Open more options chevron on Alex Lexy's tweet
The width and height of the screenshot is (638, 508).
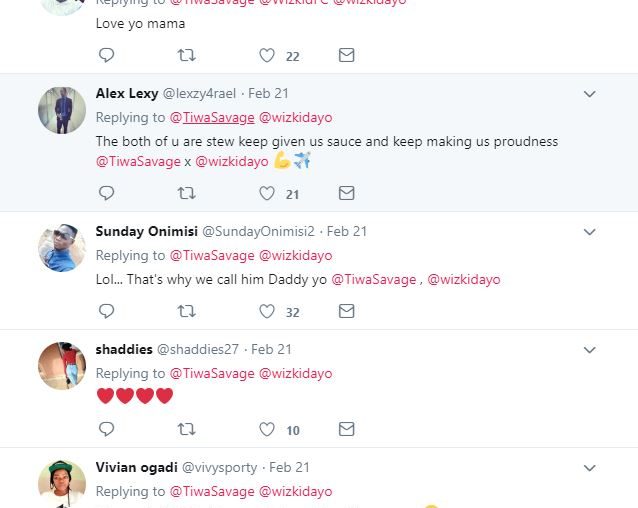589,94
